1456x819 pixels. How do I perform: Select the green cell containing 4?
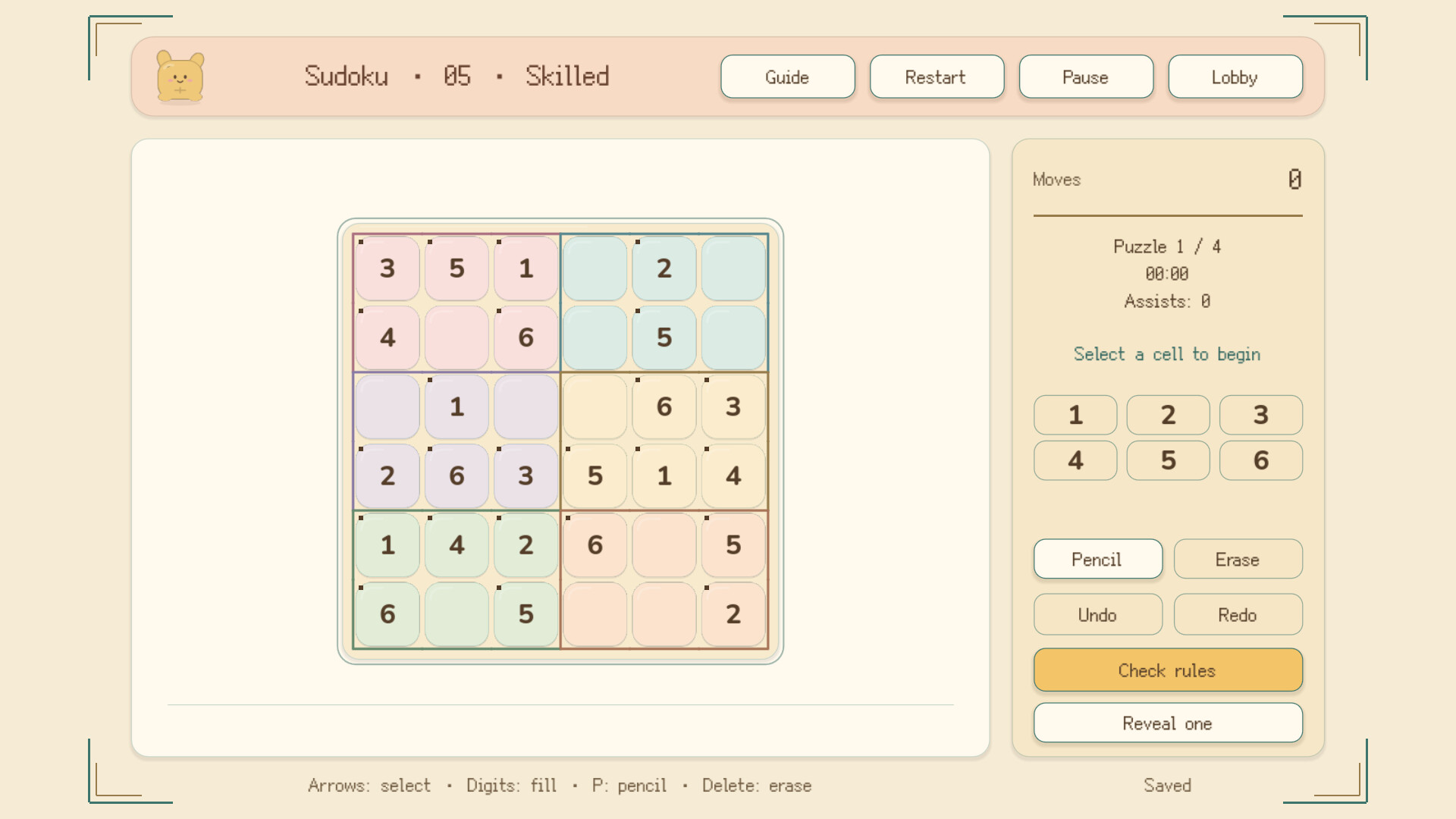coord(457,544)
